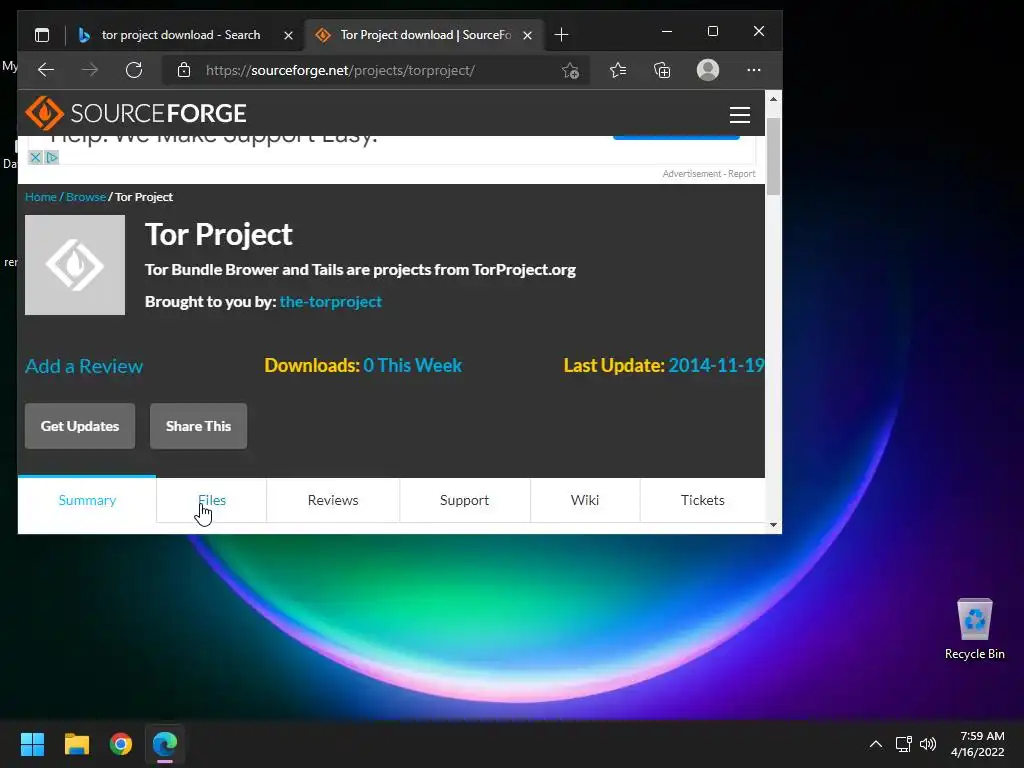Viewport: 1024px width, 768px height.
Task: Click the 'Tor Project' page heading
Action: pos(219,234)
